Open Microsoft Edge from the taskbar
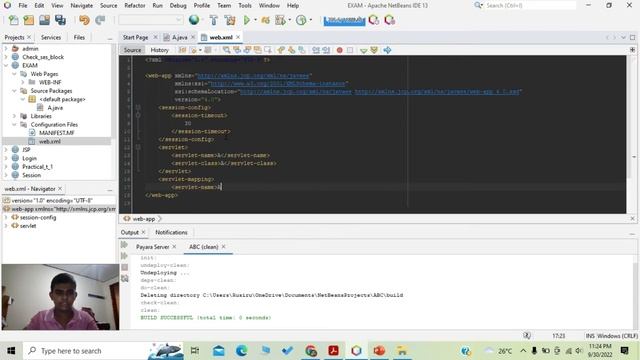The image size is (640, 360). [241, 351]
